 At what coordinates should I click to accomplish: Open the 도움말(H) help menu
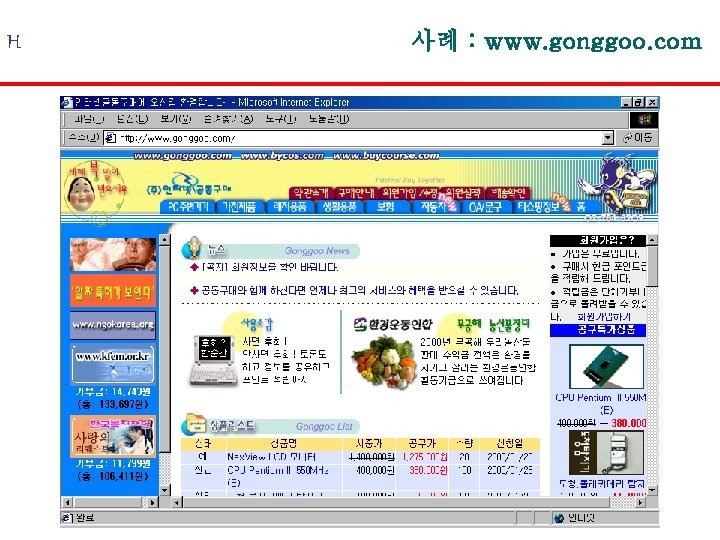point(329,119)
